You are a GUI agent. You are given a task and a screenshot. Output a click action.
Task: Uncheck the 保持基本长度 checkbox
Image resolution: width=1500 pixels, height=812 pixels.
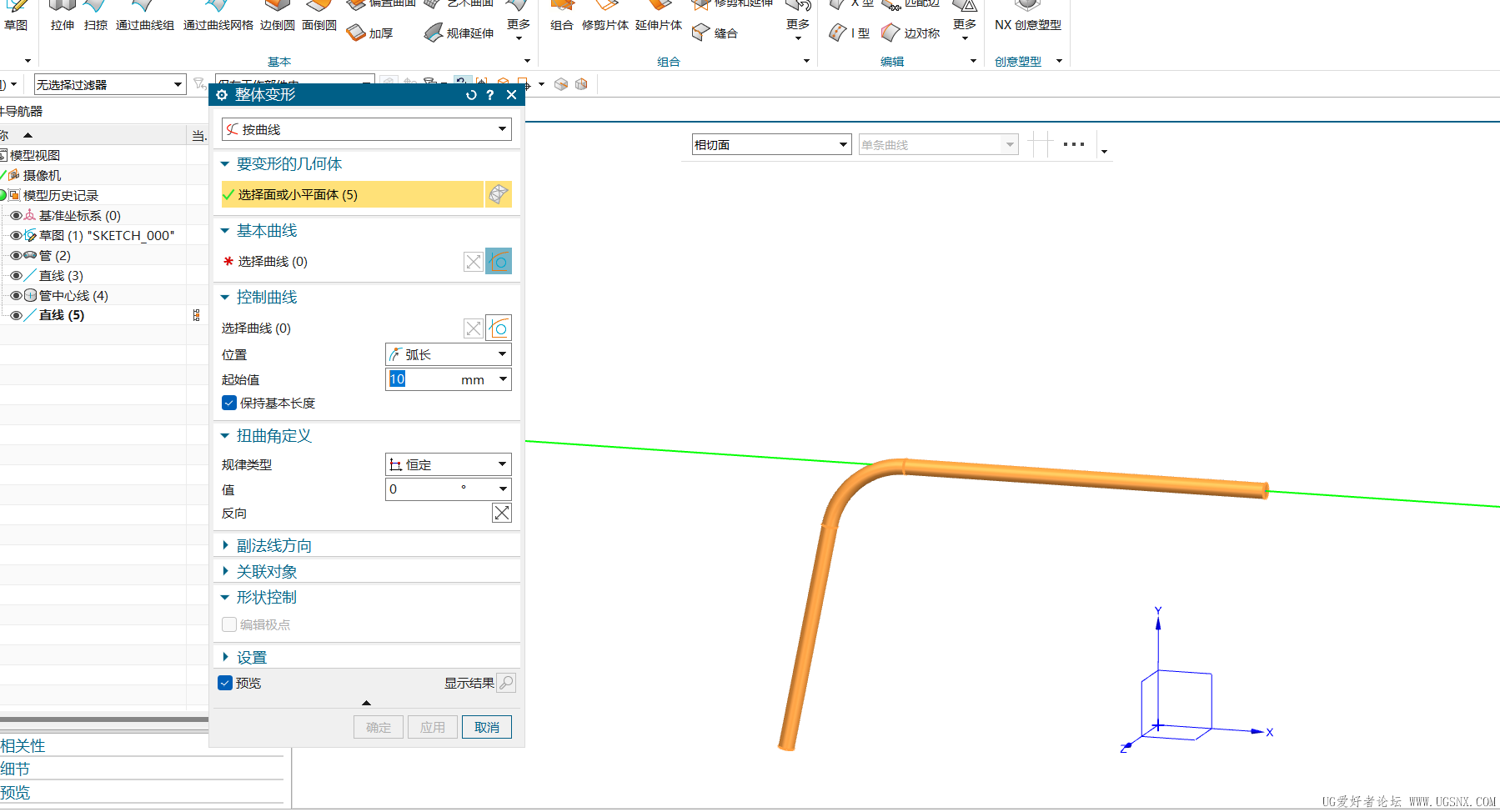pyautogui.click(x=229, y=403)
